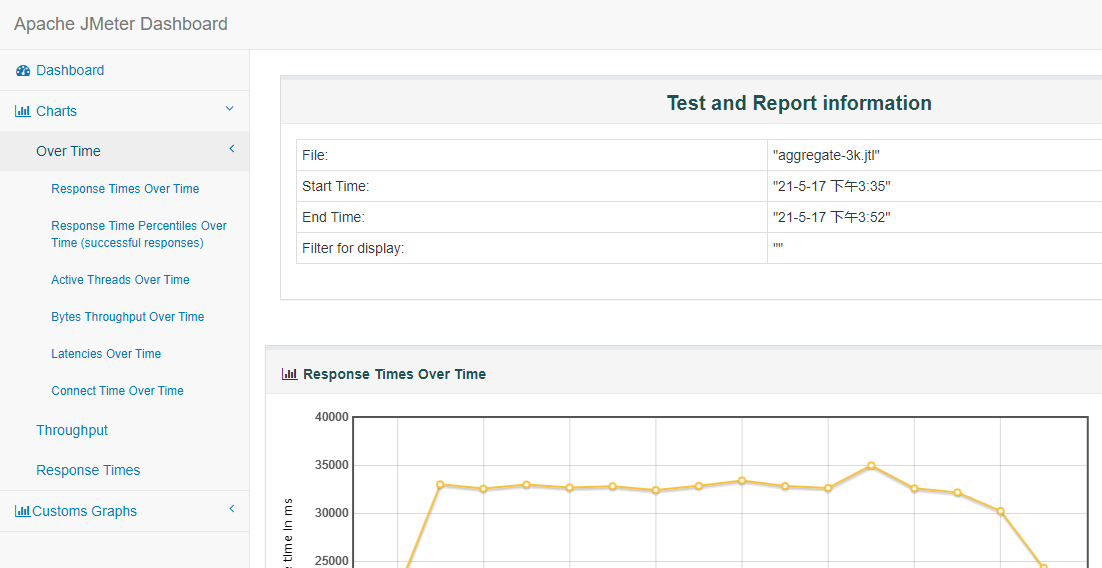Click the Test and Report information heading

[x=799, y=103]
